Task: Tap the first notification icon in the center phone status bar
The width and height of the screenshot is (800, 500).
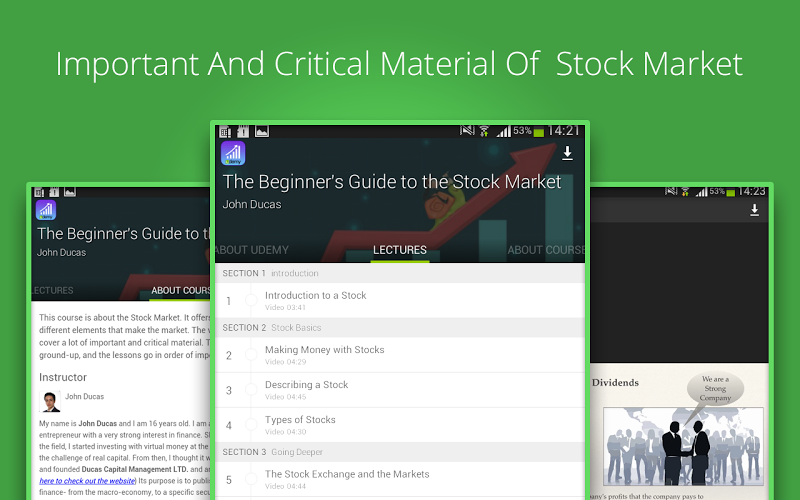Action: 225,132
